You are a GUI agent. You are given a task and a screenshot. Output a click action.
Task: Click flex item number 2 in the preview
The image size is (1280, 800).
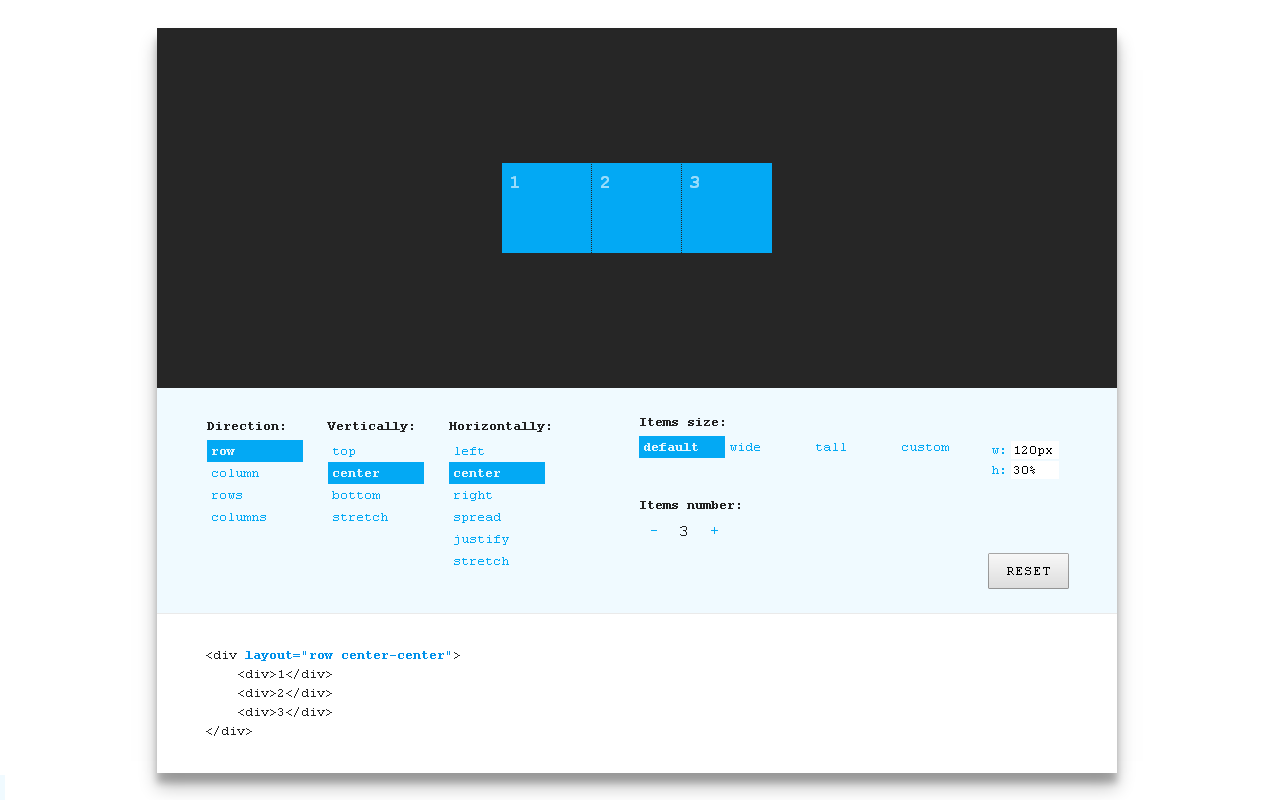click(x=636, y=207)
